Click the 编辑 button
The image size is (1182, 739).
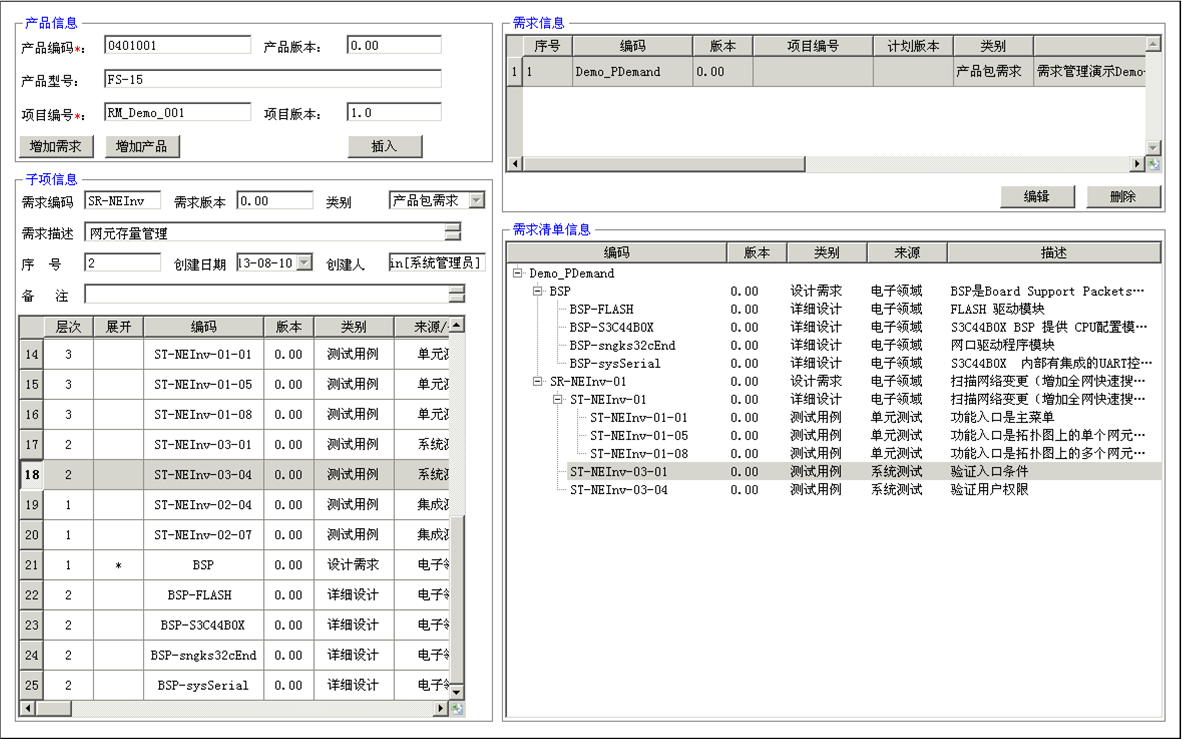1036,197
